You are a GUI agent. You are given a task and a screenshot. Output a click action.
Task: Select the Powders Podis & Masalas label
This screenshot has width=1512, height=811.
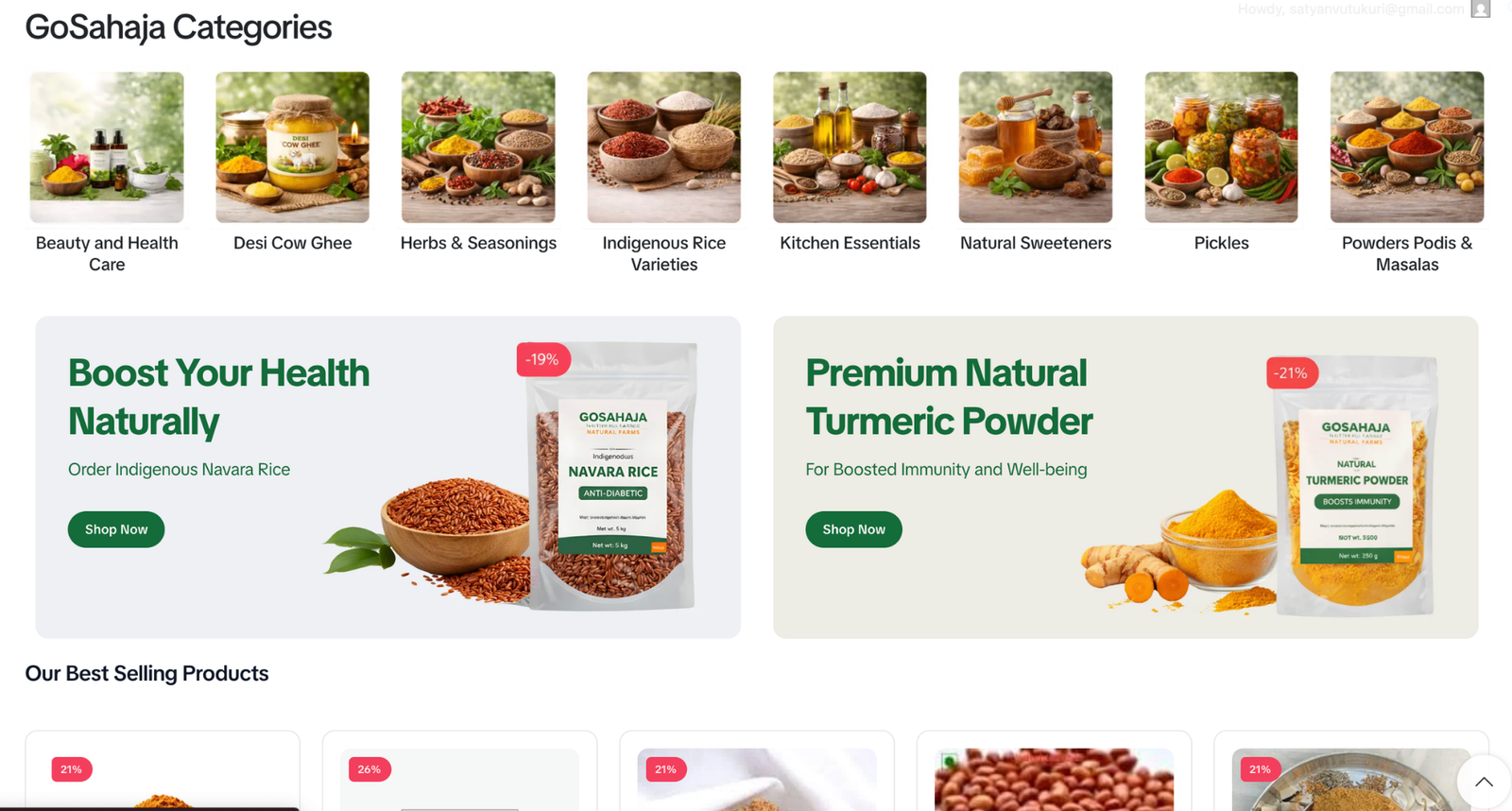(x=1407, y=253)
